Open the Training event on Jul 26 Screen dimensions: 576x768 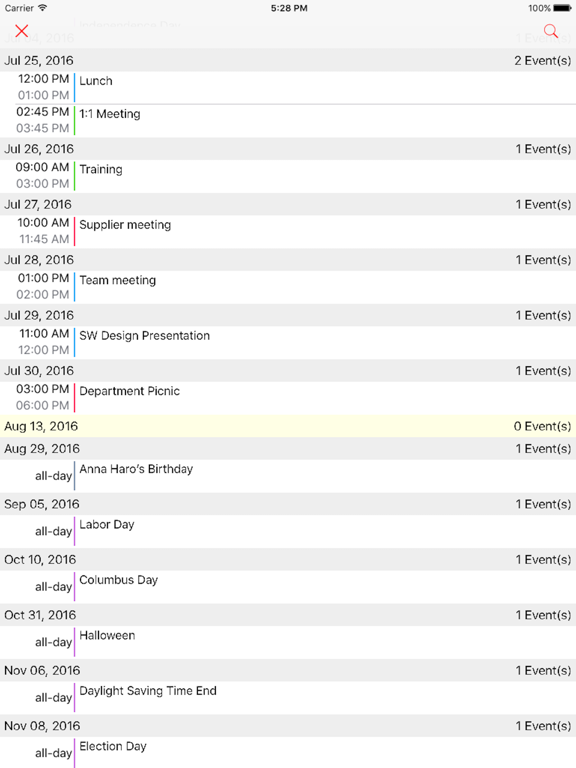(x=288, y=176)
